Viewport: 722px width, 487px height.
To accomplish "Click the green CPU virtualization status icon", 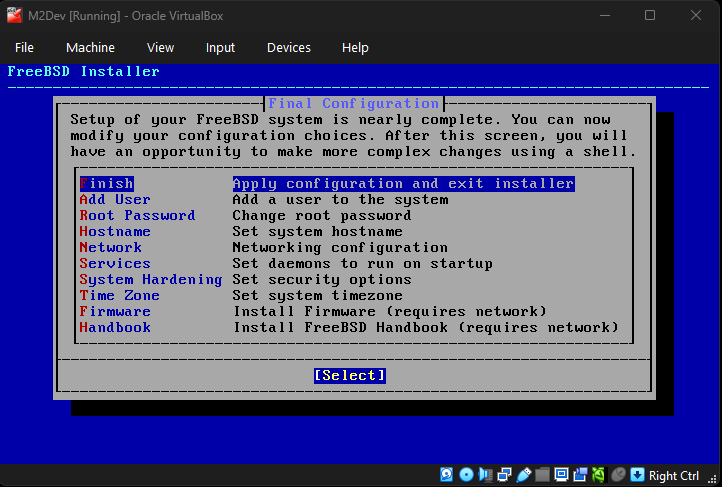I will 599,475.
